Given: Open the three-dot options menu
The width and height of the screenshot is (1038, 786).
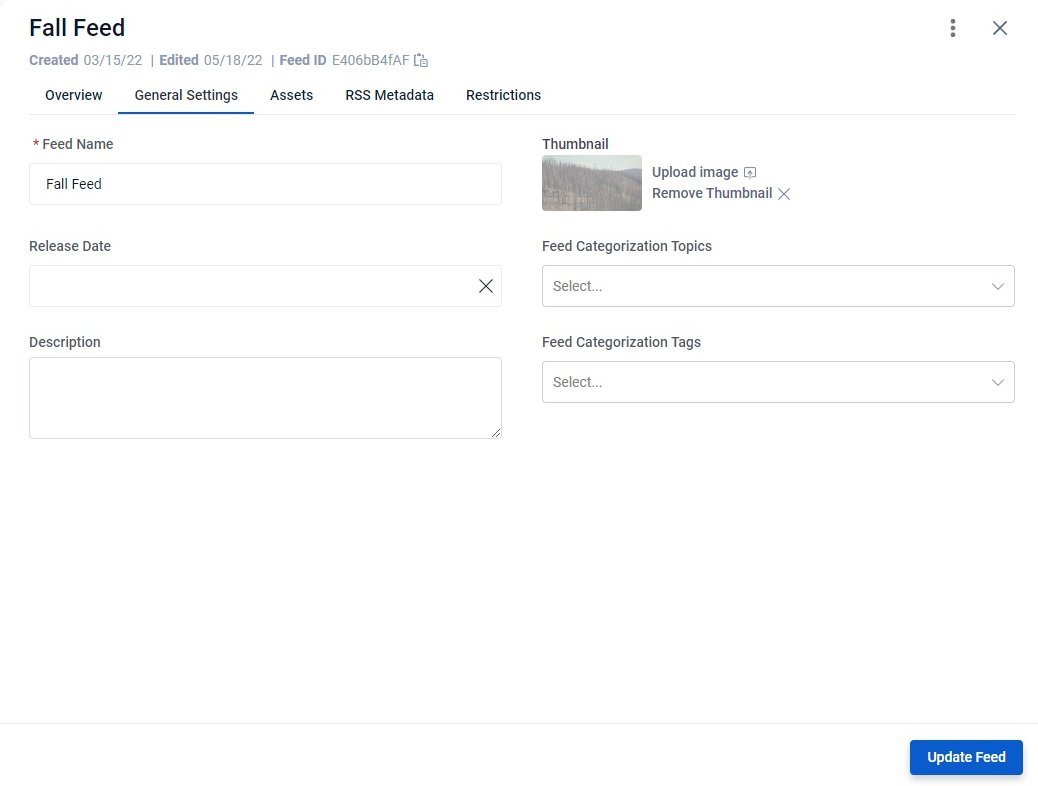Looking at the screenshot, I should [952, 28].
